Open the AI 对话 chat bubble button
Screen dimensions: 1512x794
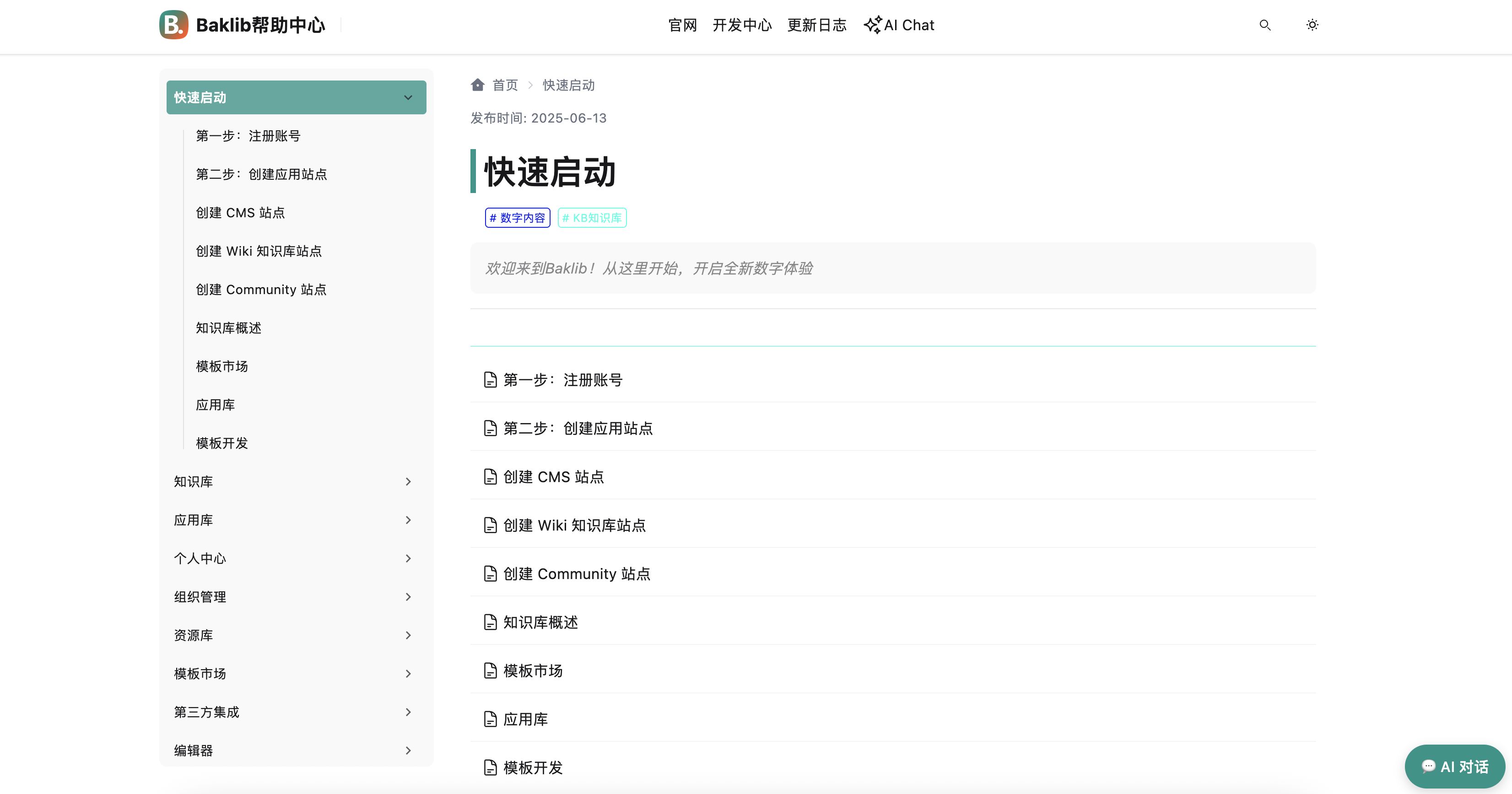(1454, 767)
